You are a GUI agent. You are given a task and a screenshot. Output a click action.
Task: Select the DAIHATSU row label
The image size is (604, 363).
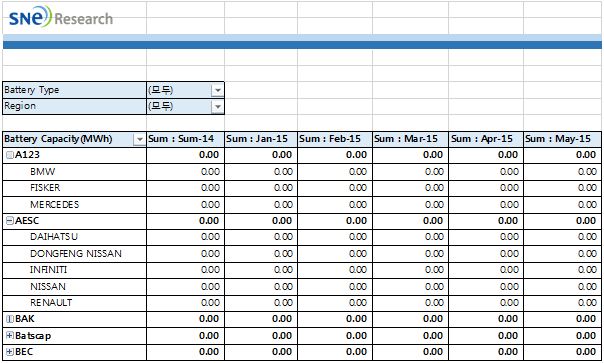pos(54,237)
